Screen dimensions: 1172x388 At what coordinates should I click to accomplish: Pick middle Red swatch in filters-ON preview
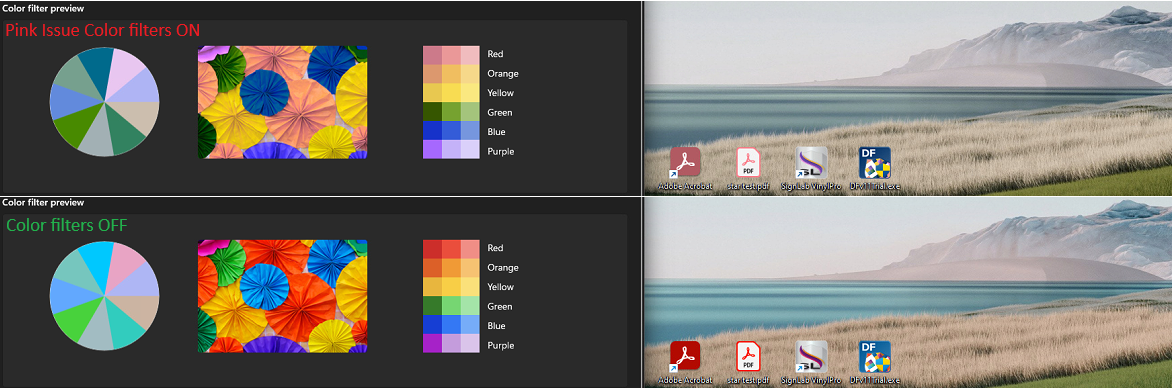pos(451,55)
